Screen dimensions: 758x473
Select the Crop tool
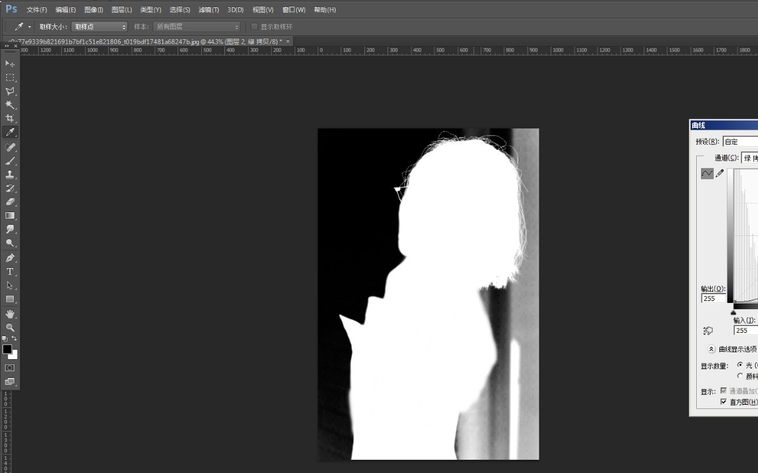11,118
